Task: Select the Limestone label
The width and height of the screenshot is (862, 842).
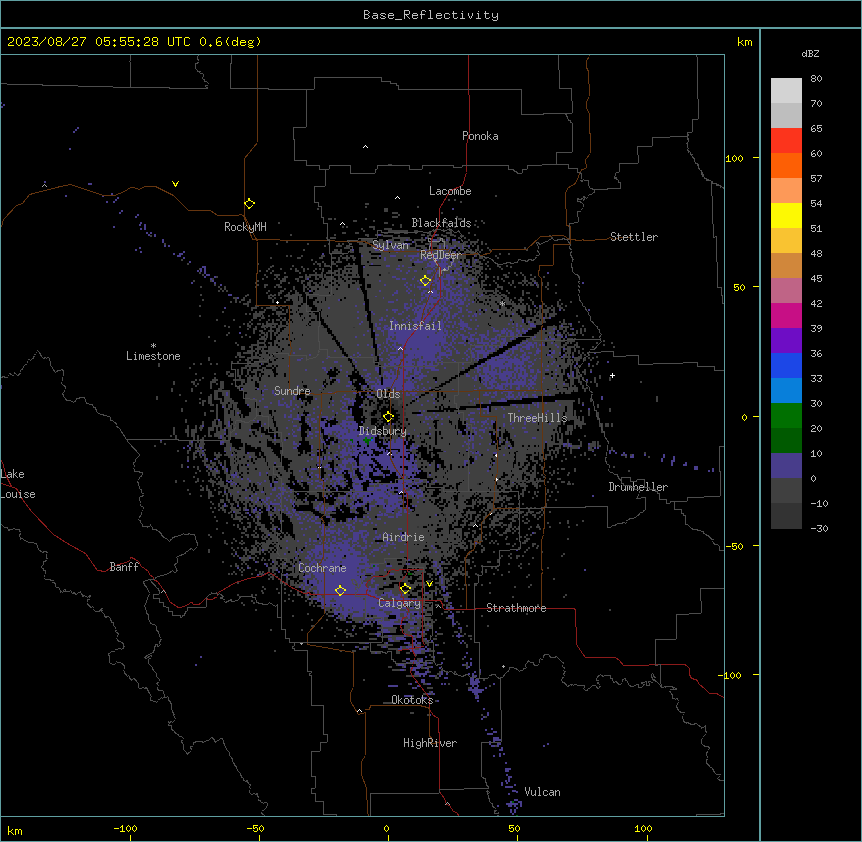Action: pos(153,356)
